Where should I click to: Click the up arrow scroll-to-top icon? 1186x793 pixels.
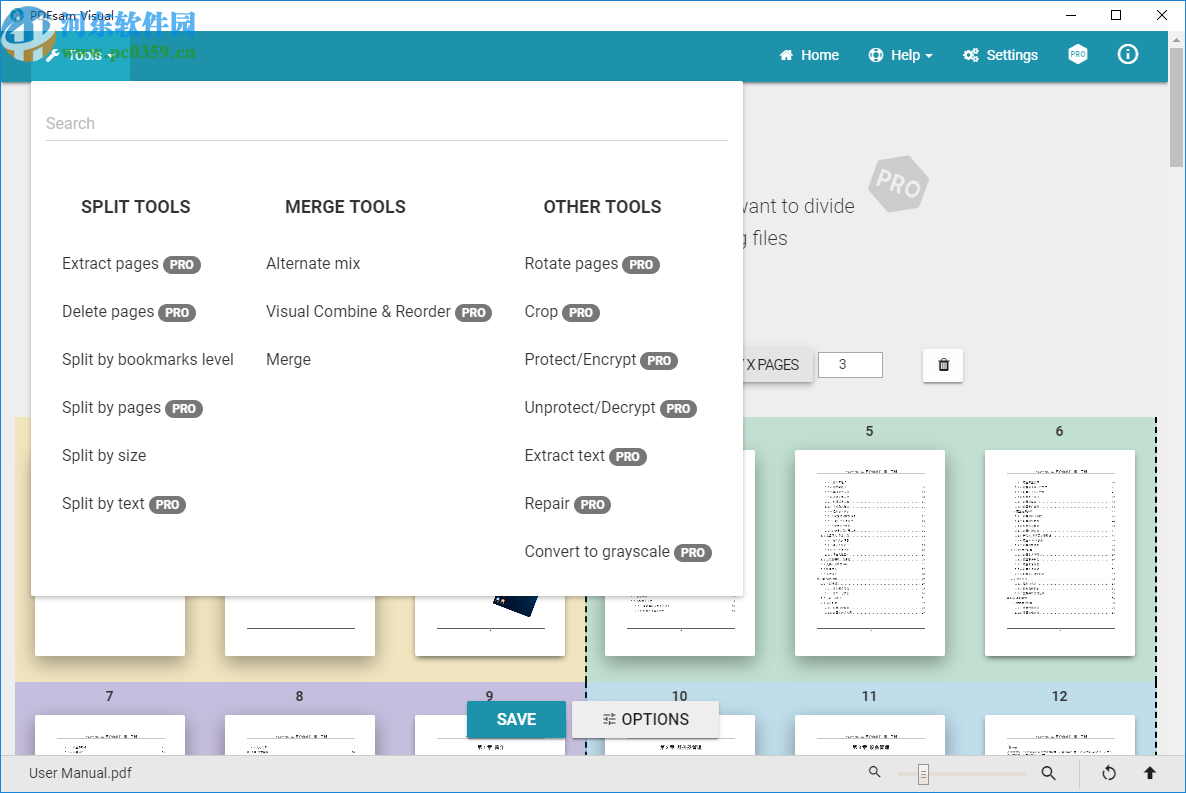tap(1150, 773)
